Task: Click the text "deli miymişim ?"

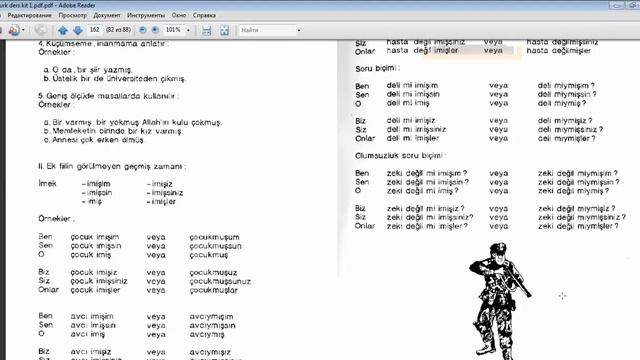Action: [566, 85]
